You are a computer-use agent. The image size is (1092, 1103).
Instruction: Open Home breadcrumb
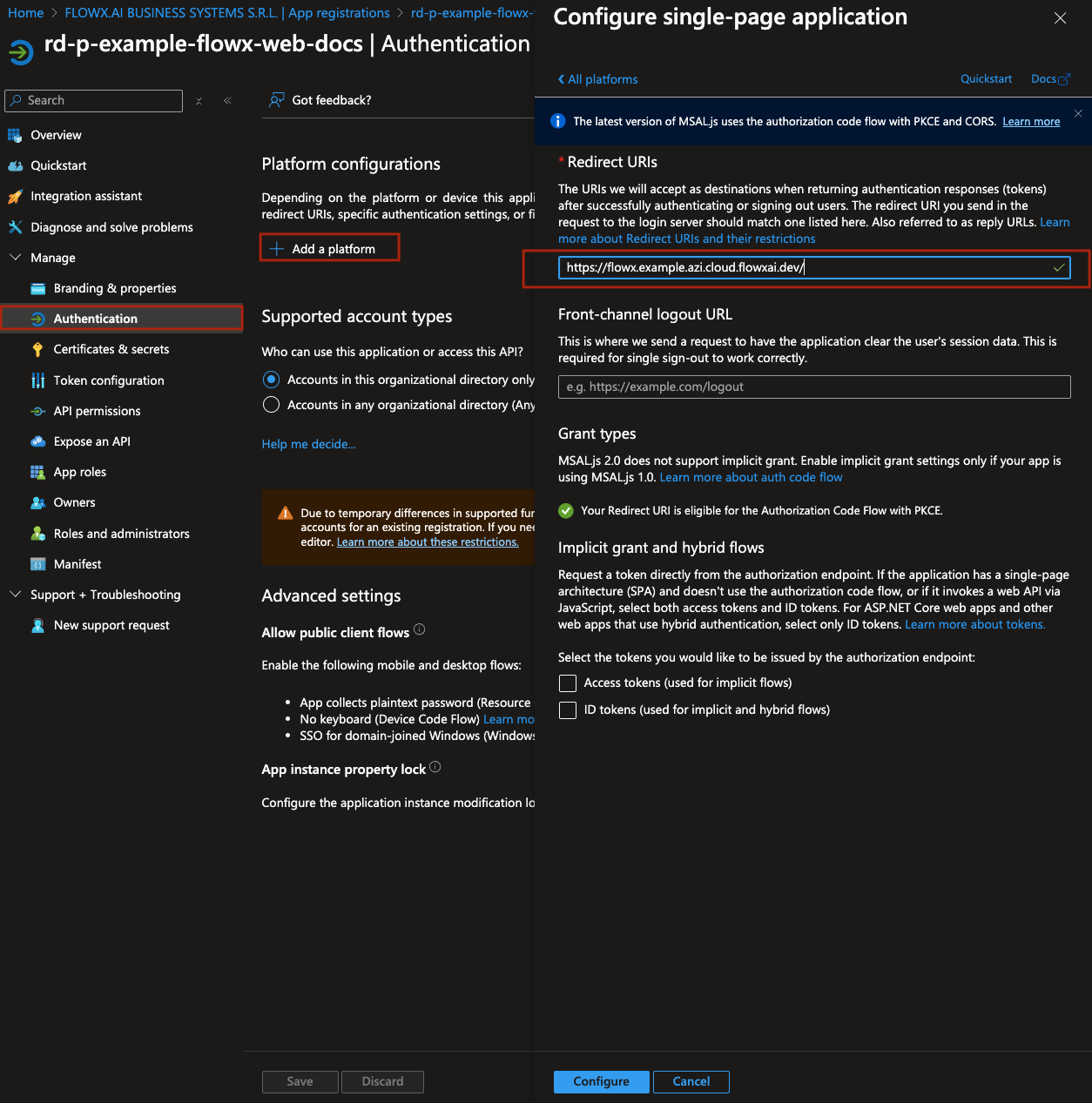click(25, 13)
